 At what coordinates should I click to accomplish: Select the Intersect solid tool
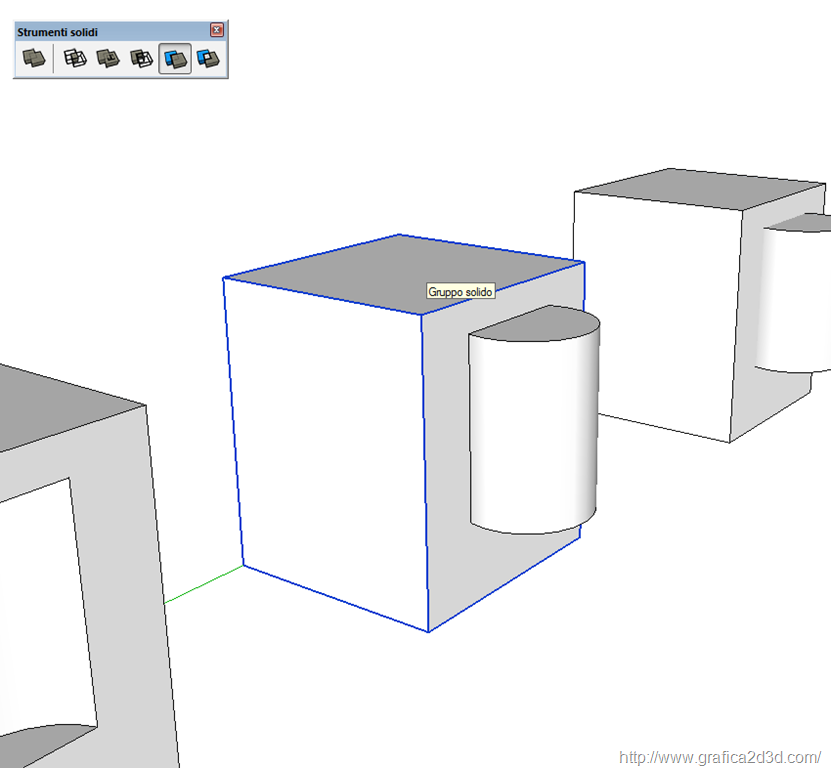tap(75, 59)
